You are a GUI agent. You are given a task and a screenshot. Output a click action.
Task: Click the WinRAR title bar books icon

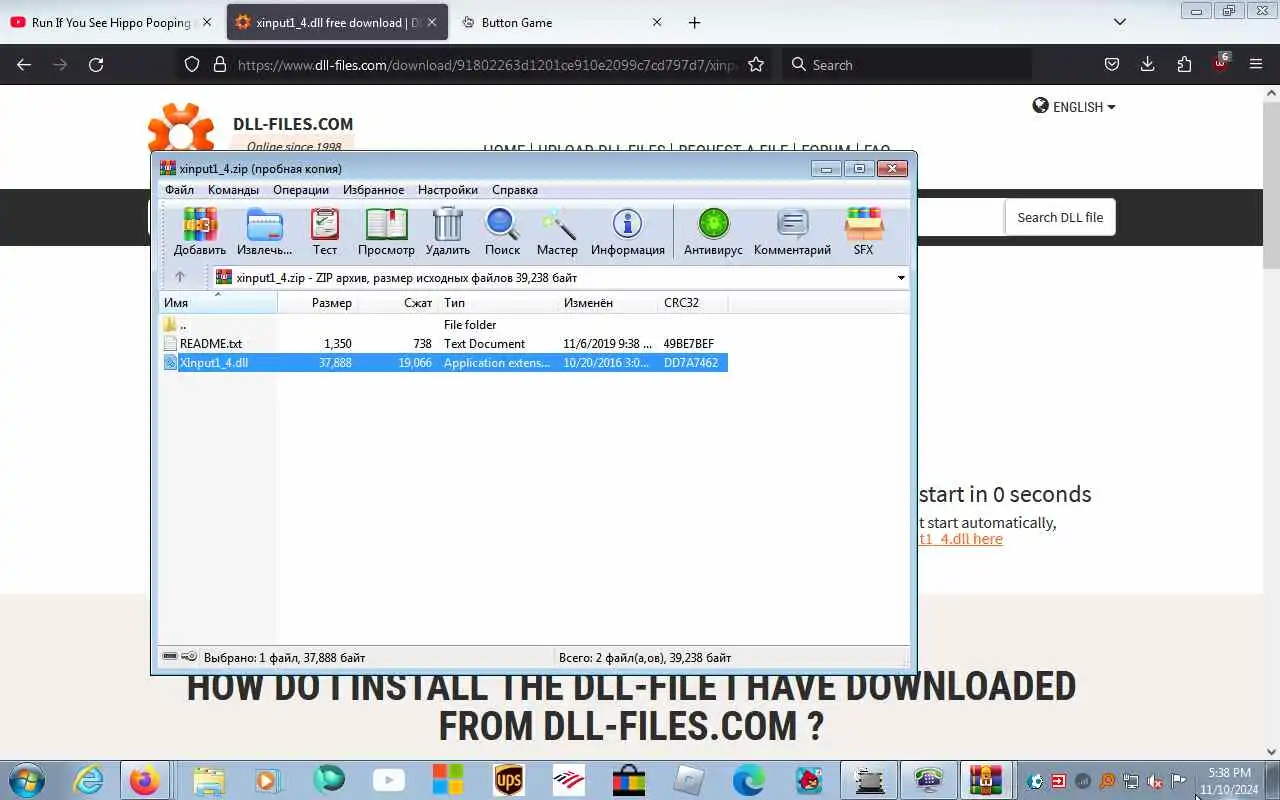pos(168,168)
